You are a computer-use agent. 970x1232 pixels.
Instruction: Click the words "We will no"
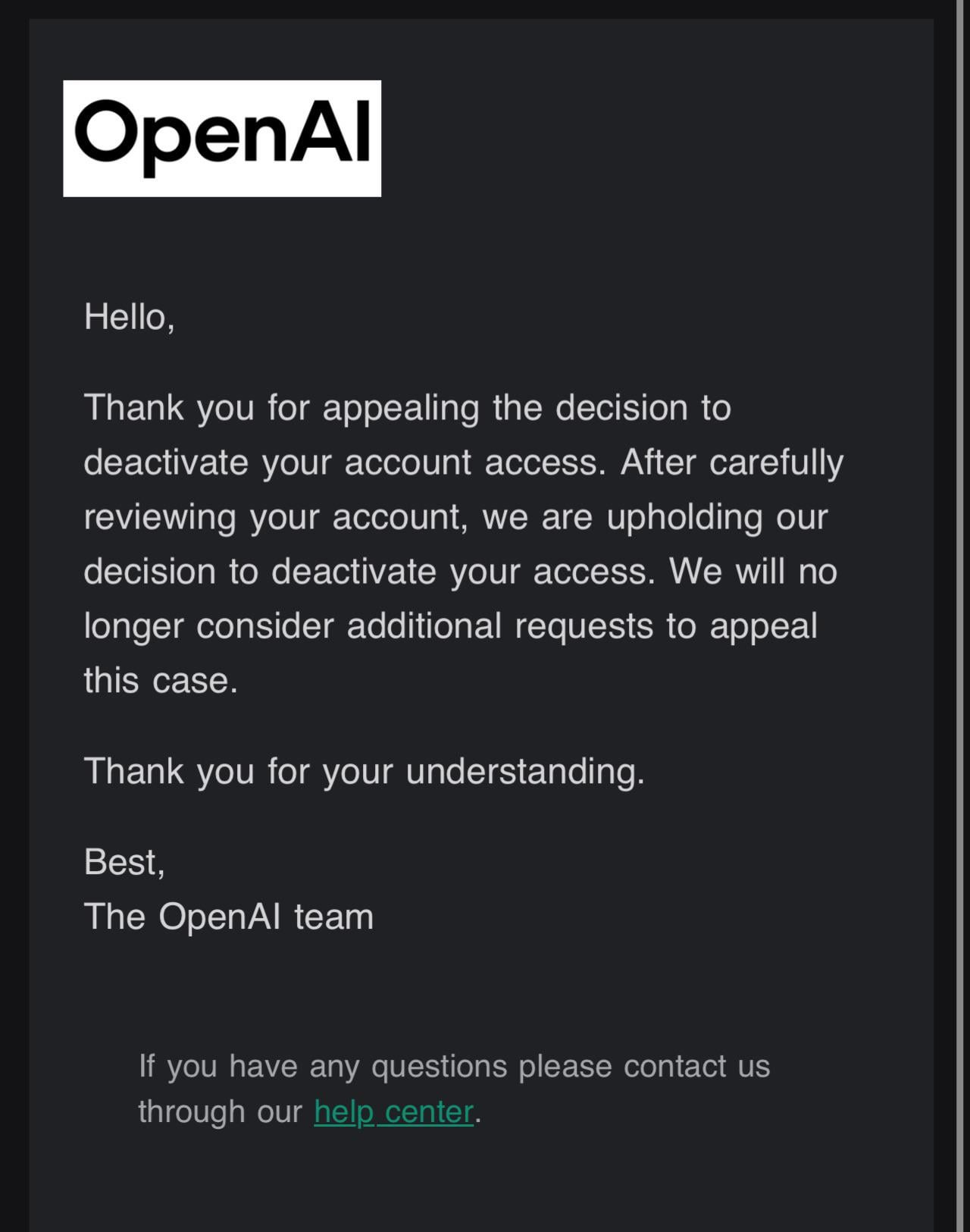click(753, 571)
